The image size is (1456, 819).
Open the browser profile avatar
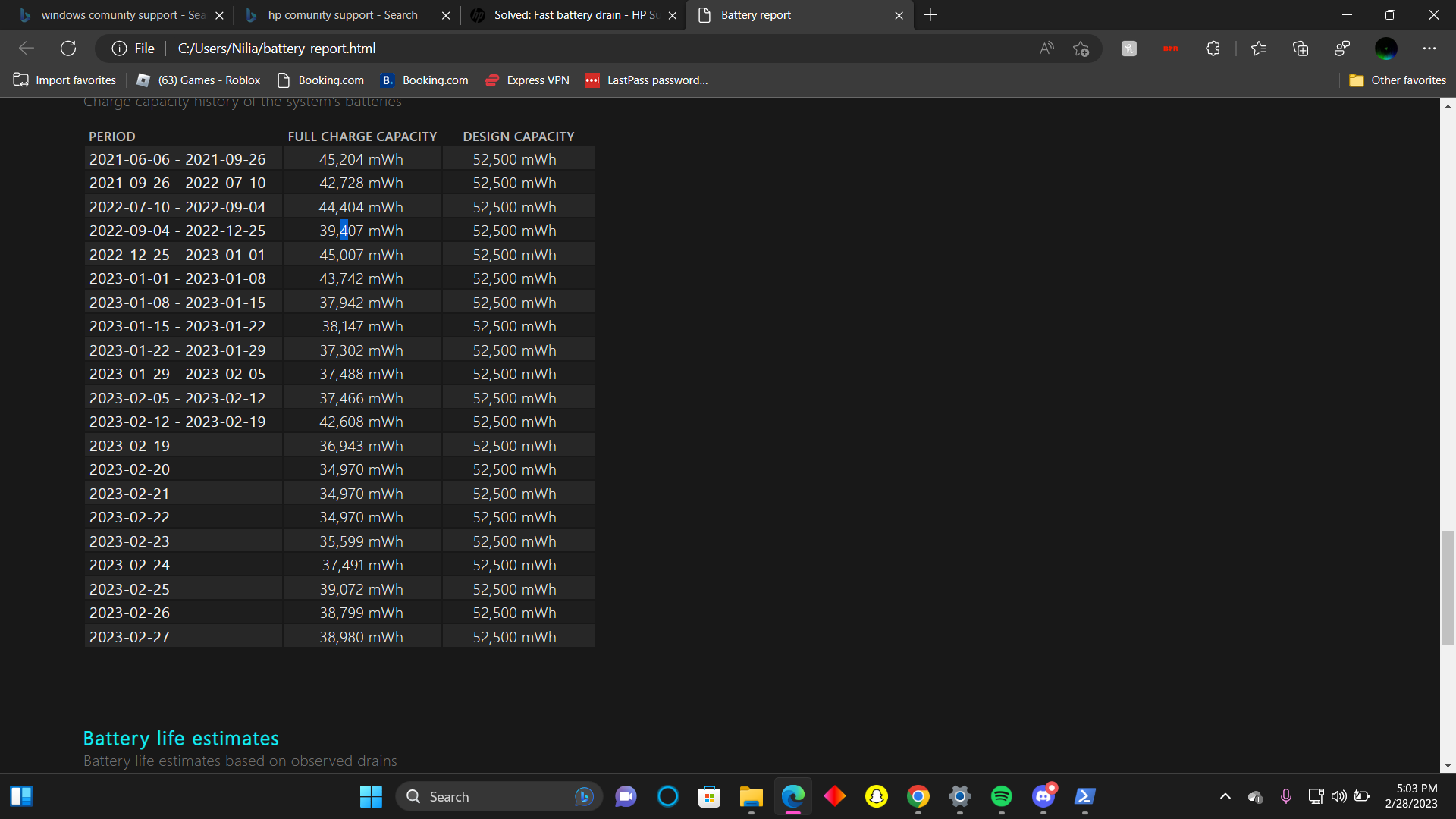click(x=1388, y=48)
